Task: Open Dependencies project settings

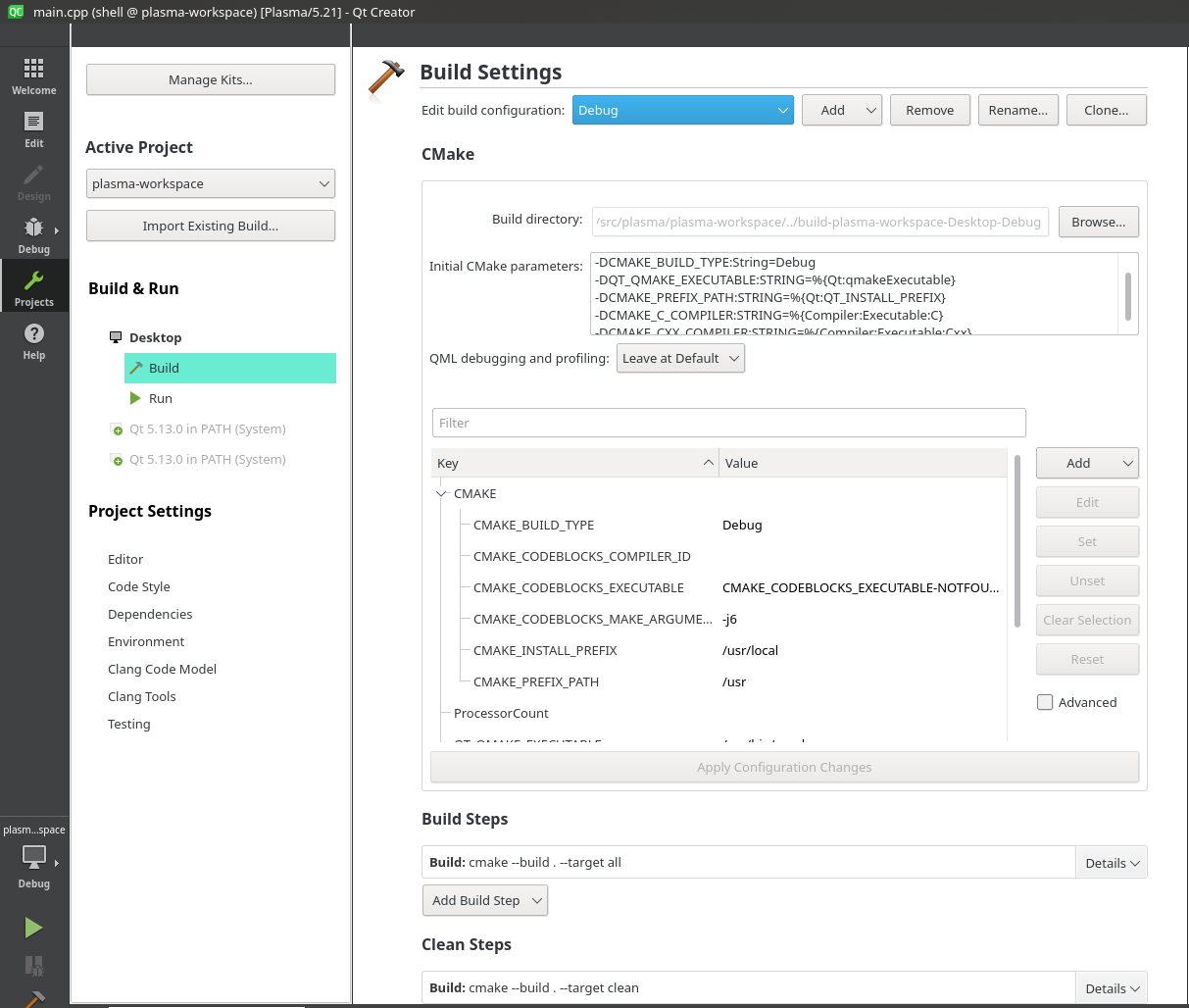Action: tap(150, 614)
